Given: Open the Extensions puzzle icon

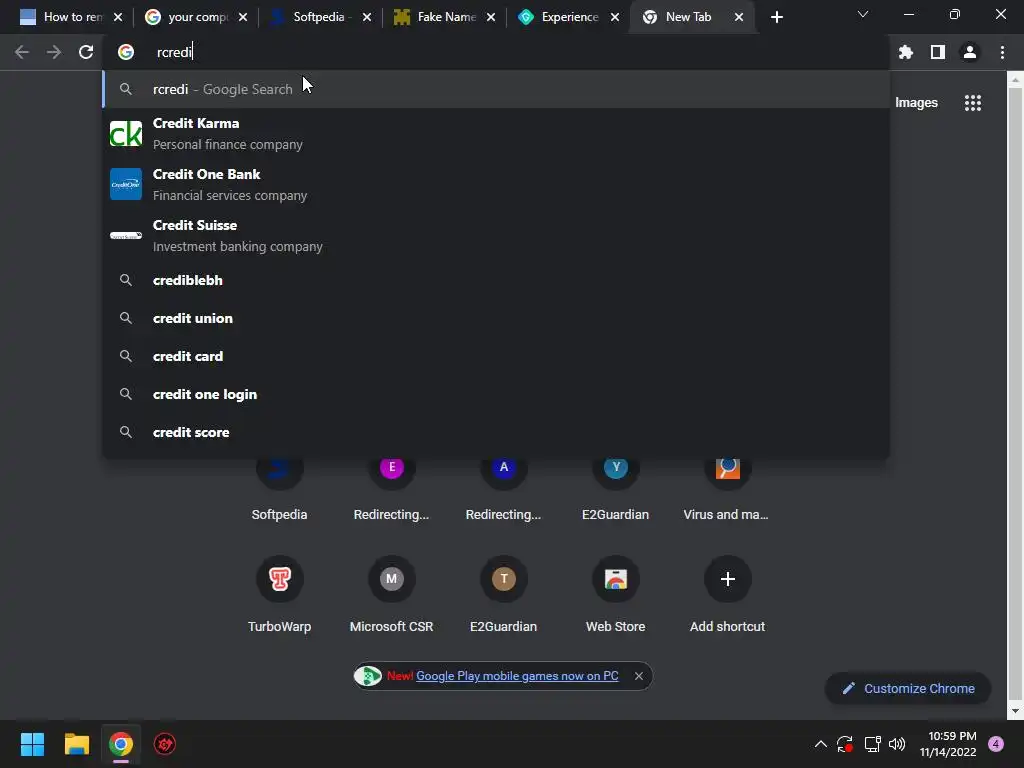Looking at the screenshot, I should pos(905,52).
